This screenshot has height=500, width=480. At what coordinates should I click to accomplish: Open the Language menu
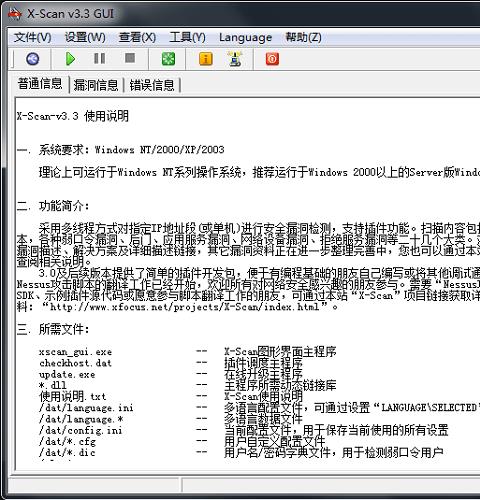click(x=245, y=37)
